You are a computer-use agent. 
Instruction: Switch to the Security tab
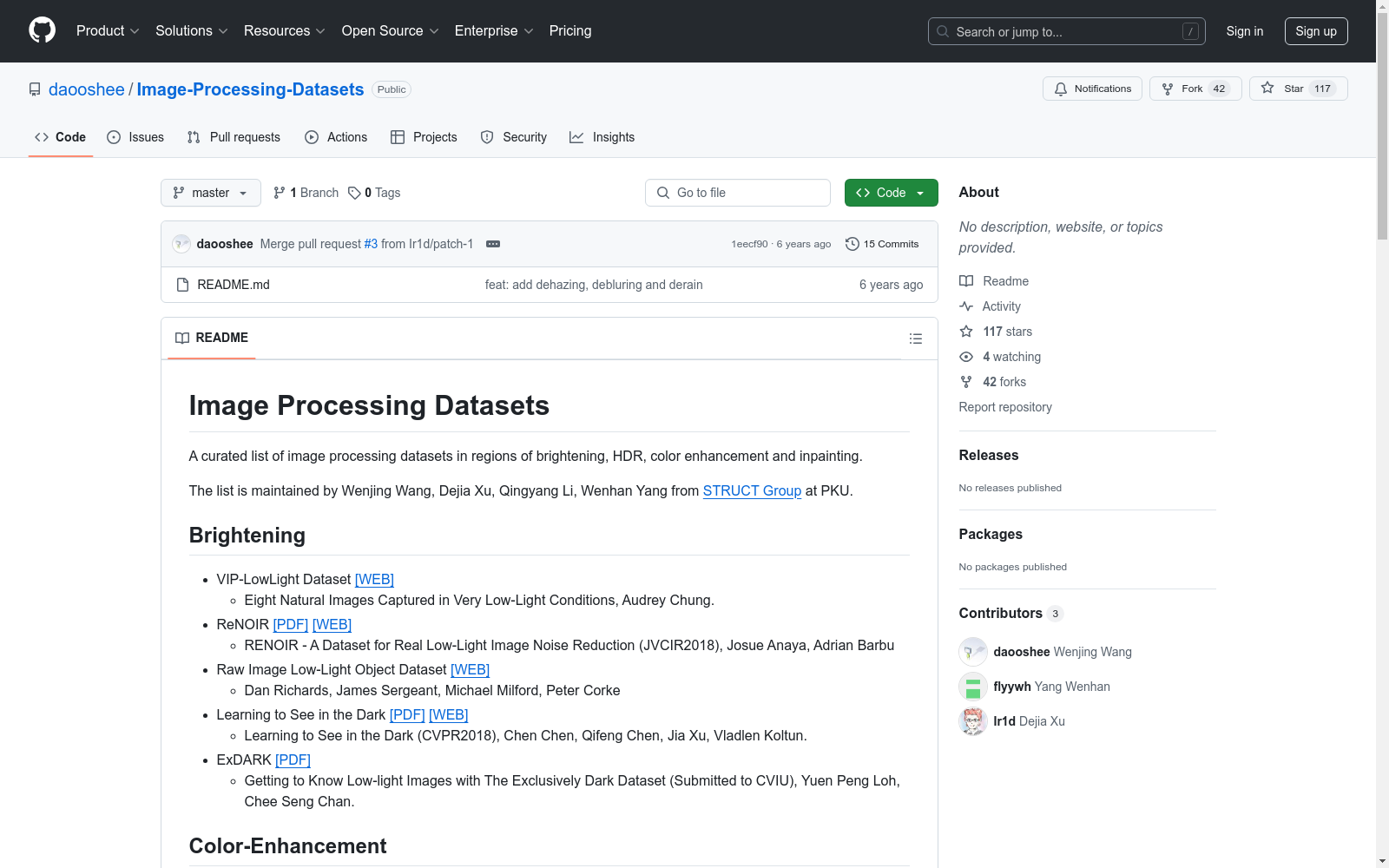point(514,137)
